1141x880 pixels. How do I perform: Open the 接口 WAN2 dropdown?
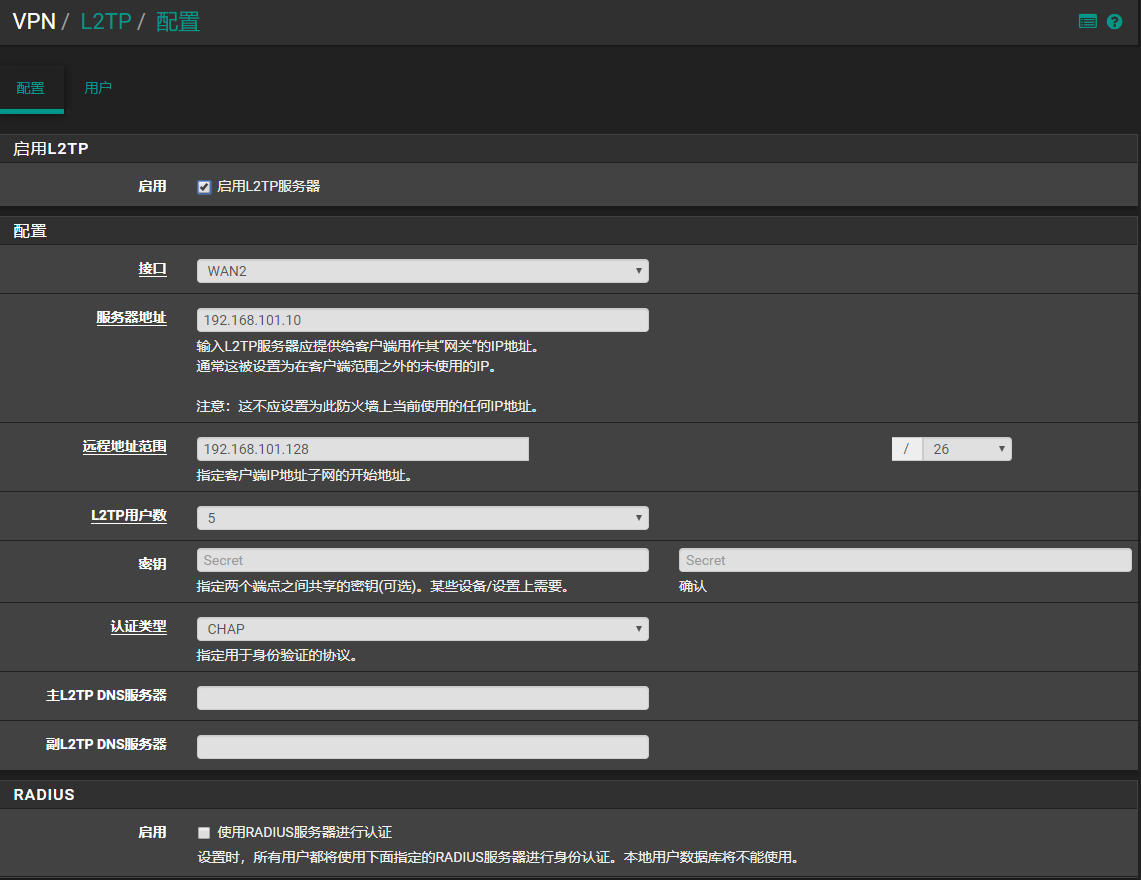(x=422, y=271)
